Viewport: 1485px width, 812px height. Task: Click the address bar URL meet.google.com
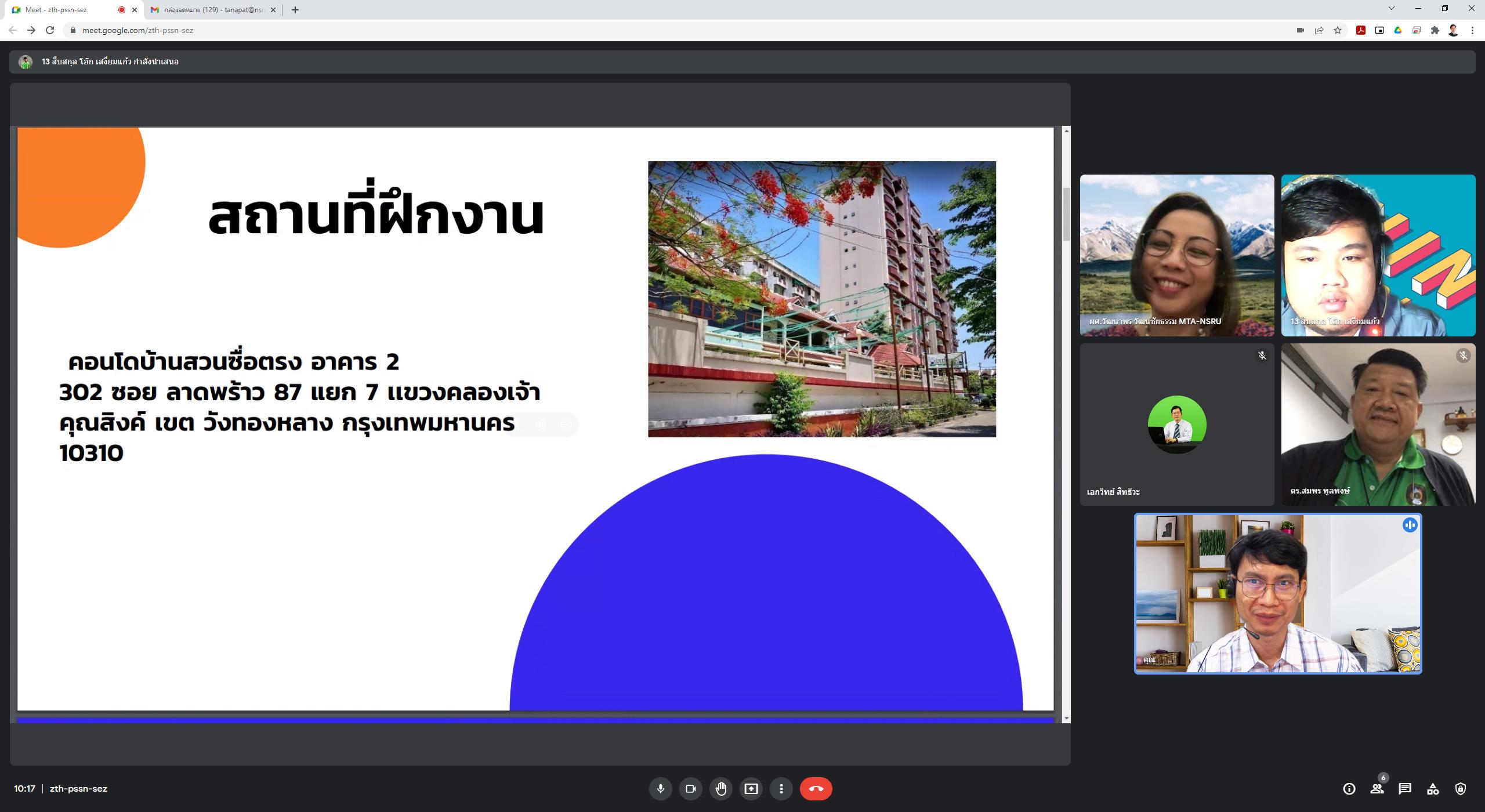(x=137, y=30)
